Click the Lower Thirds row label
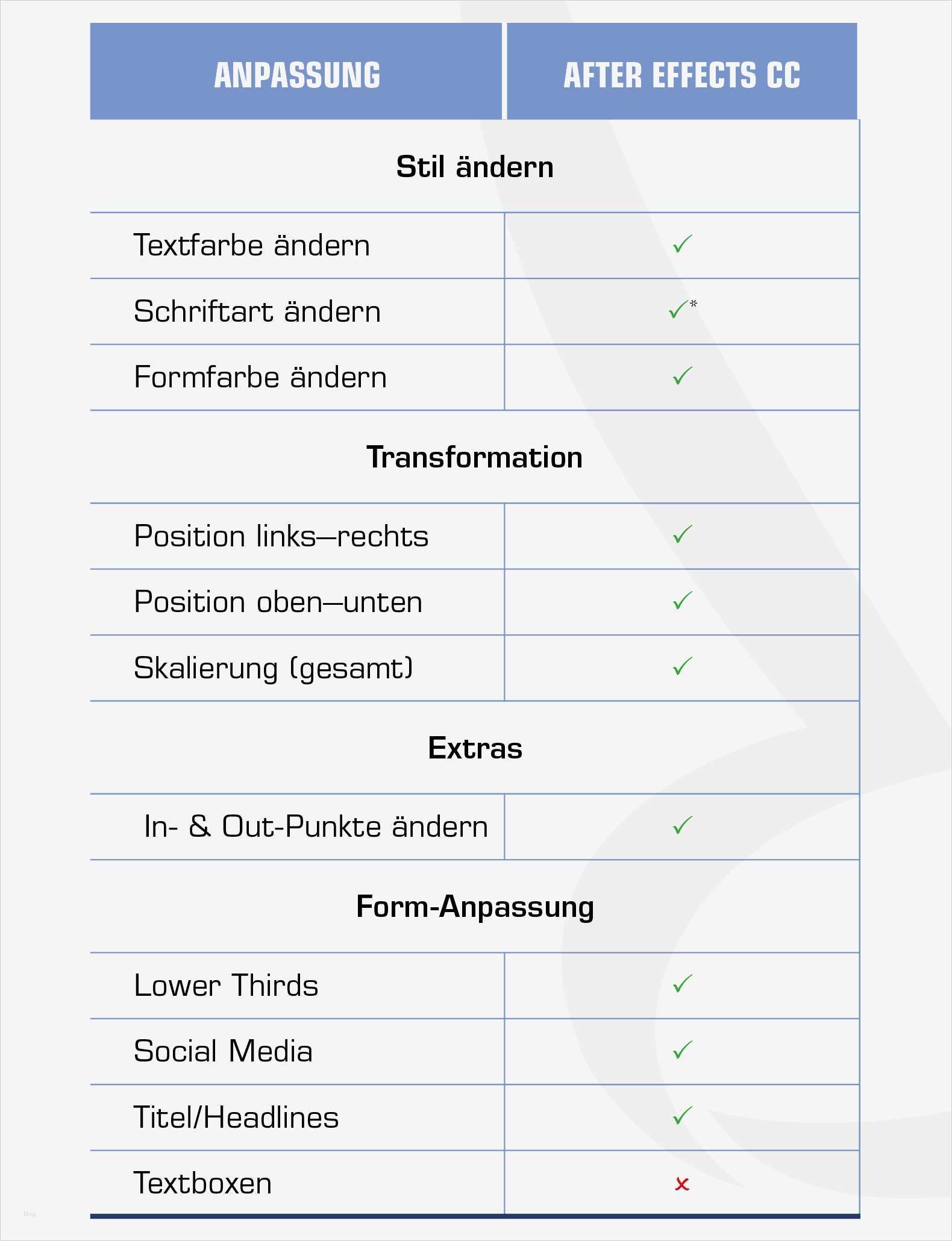This screenshot has height=1241, width=952. (x=226, y=986)
